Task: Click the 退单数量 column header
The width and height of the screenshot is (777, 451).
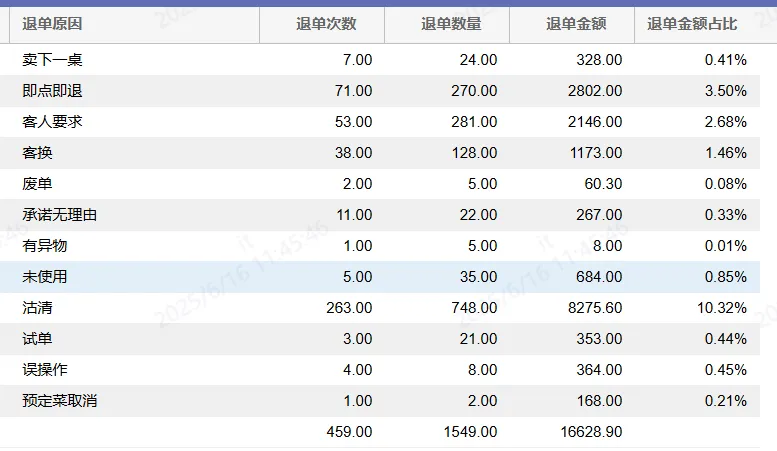Action: click(451, 23)
